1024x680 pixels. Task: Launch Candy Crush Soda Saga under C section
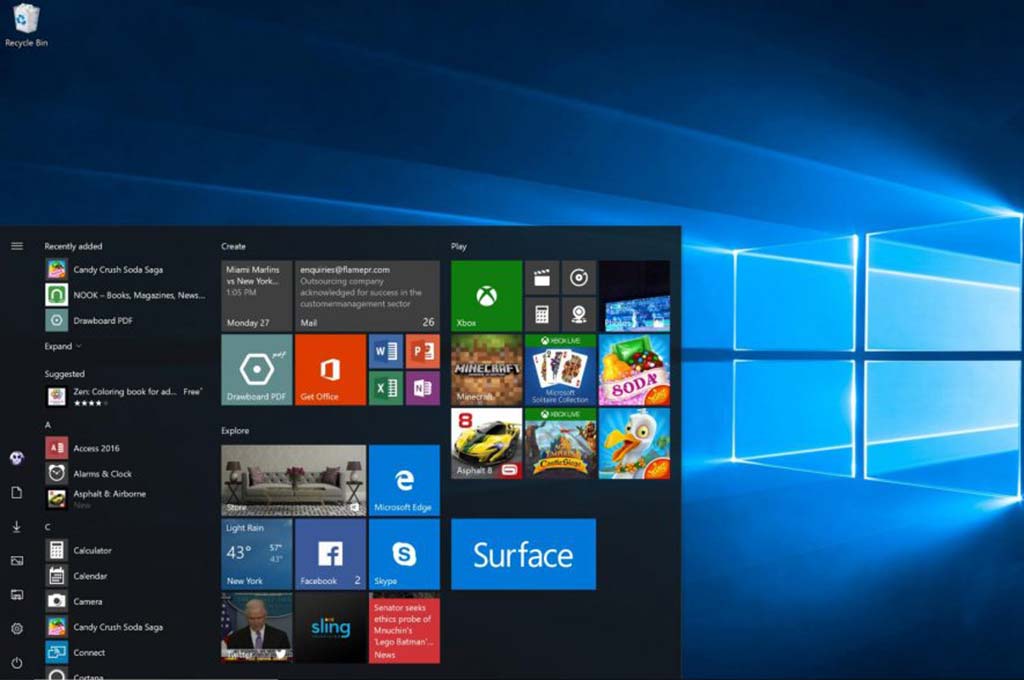[125, 626]
